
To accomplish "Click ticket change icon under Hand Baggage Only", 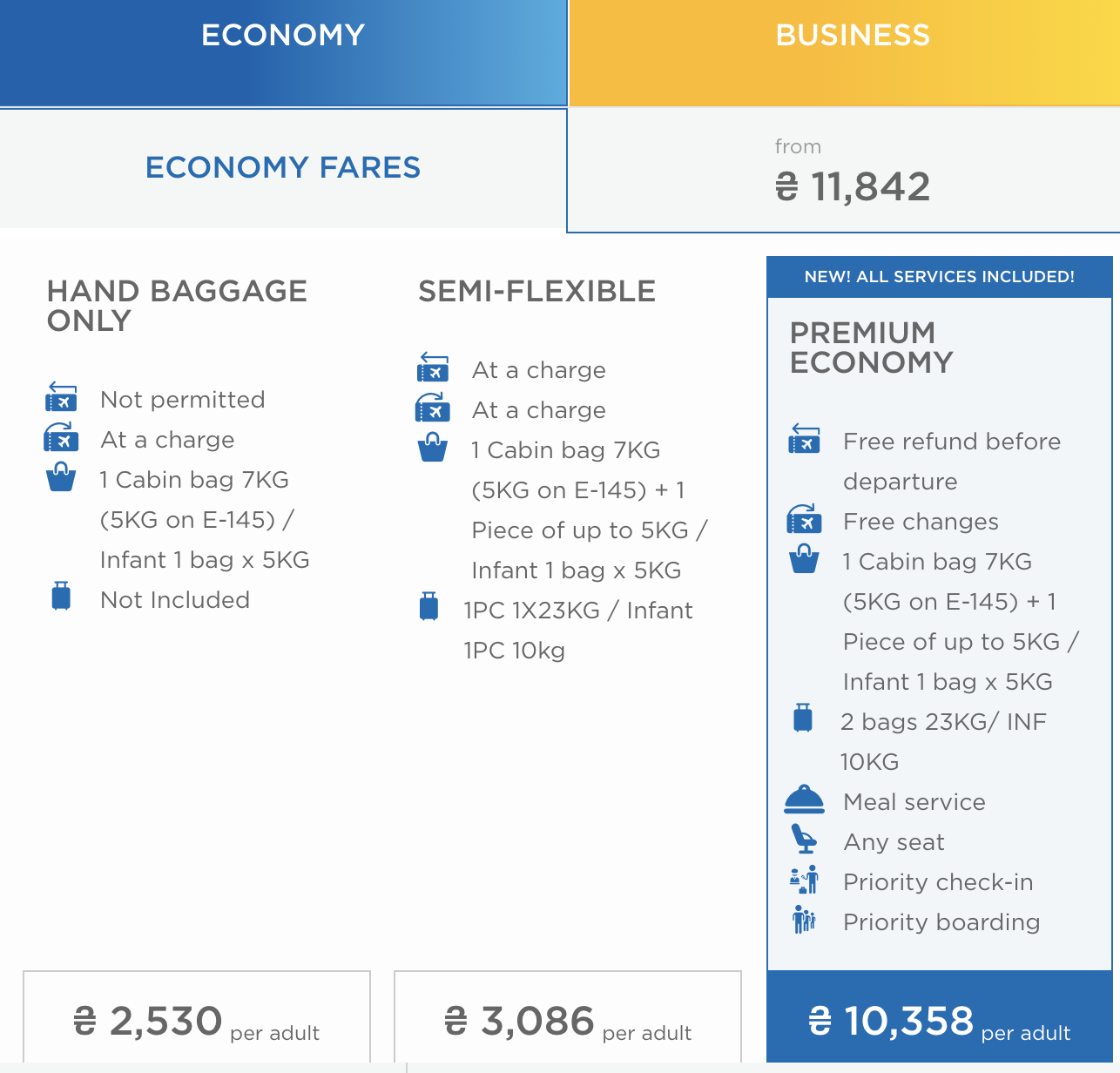I will point(61,438).
